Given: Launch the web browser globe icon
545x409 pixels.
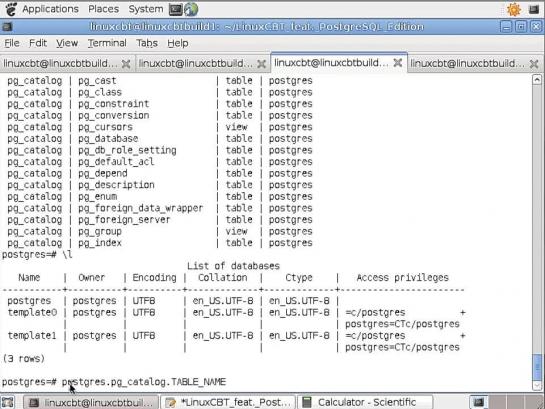Looking at the screenshot, I should tap(191, 9).
